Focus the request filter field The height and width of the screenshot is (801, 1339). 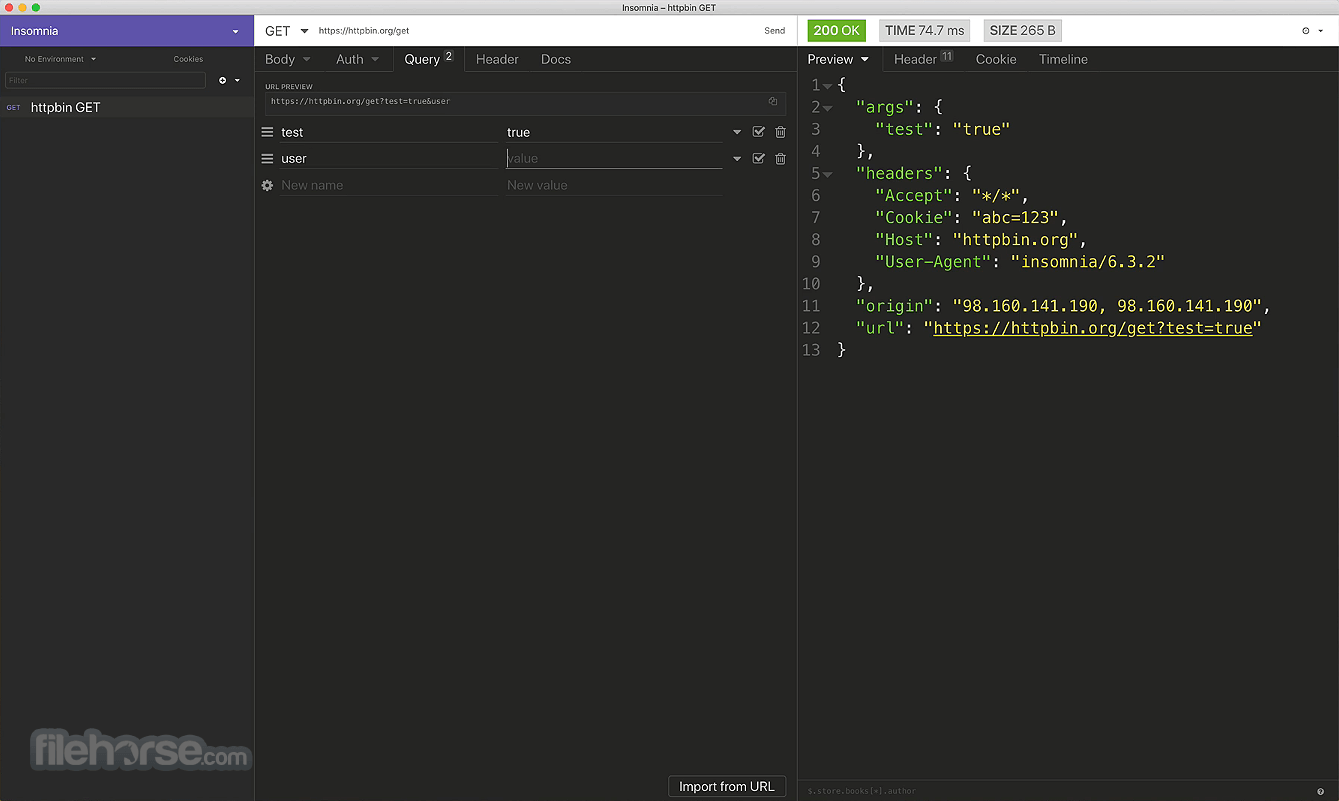[x=105, y=80]
